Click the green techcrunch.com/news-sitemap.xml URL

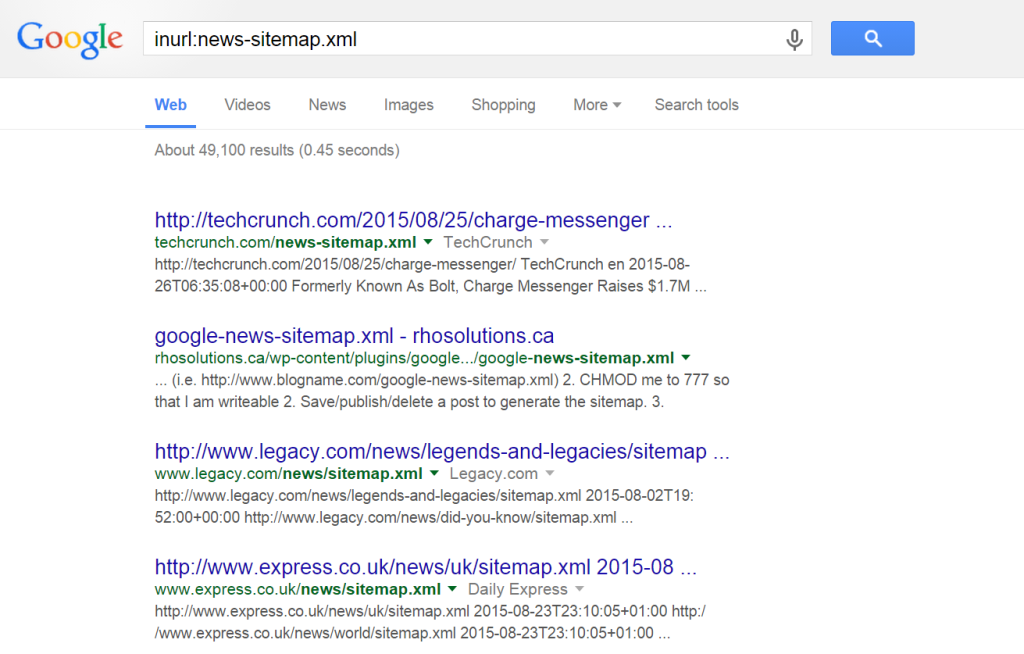click(285, 242)
